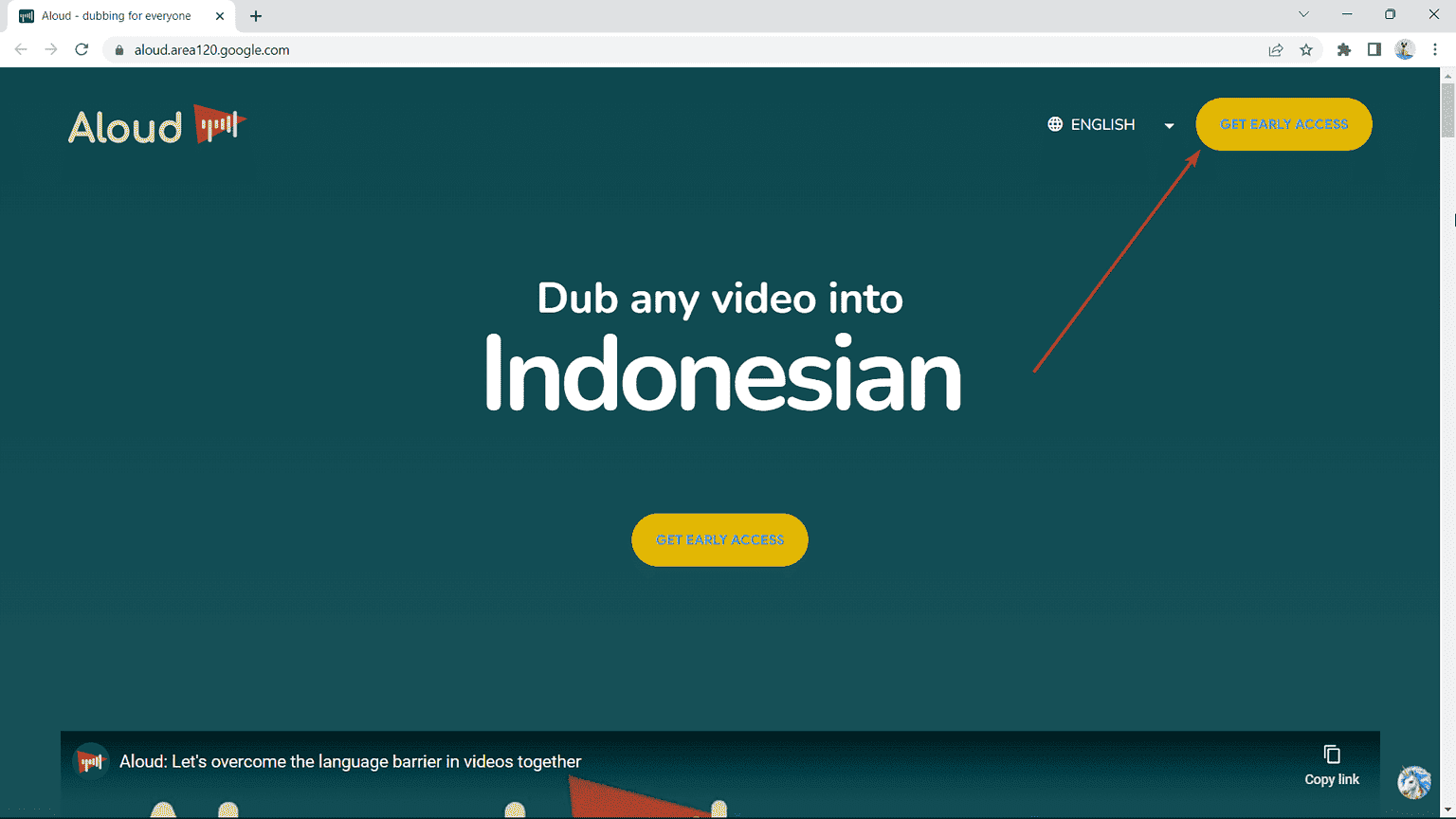Image resolution: width=1456 pixels, height=819 pixels.
Task: Copy the video link via the copy icon
Action: point(1331,755)
